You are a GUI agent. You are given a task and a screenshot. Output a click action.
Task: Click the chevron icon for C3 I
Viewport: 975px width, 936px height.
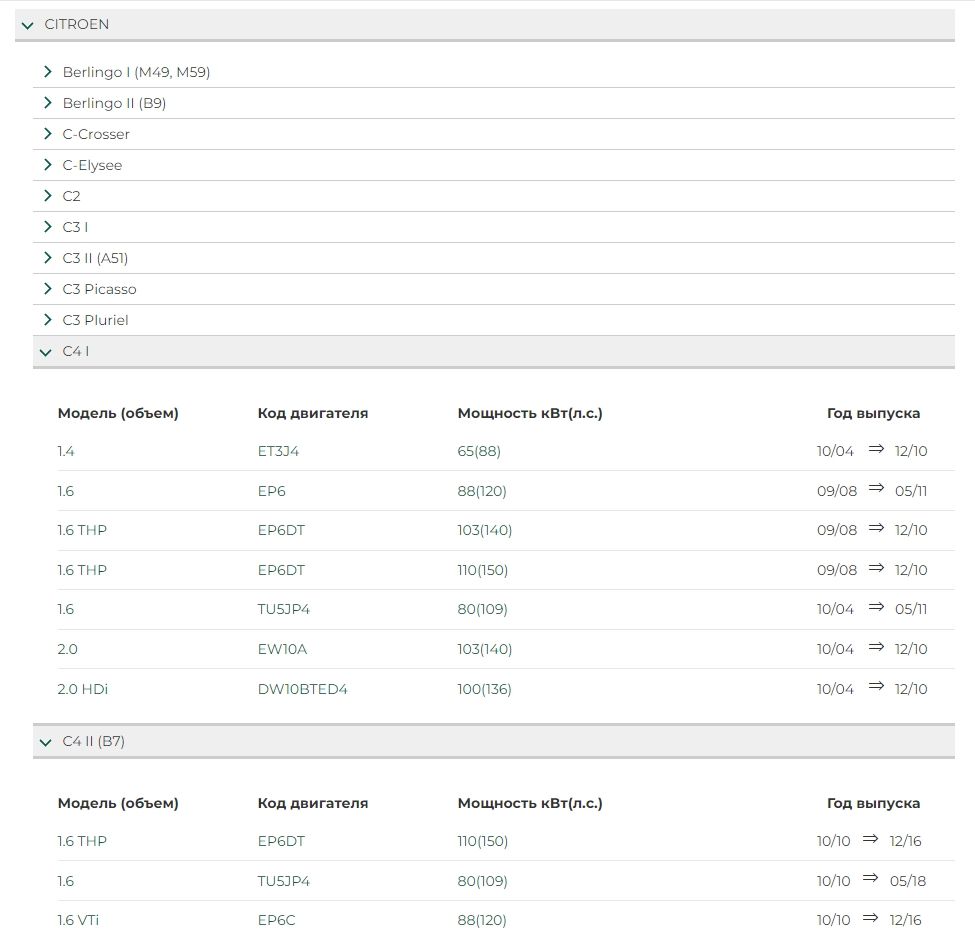[x=47, y=227]
